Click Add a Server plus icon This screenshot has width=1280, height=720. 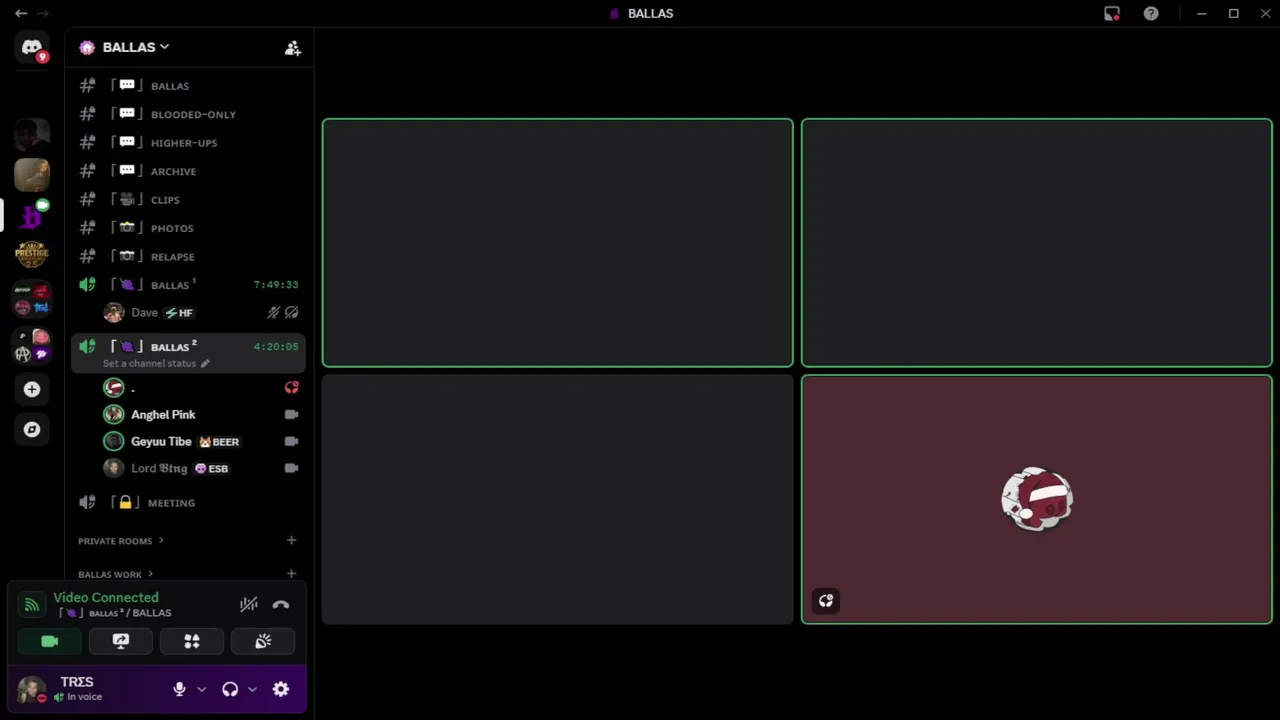pyautogui.click(x=32, y=389)
